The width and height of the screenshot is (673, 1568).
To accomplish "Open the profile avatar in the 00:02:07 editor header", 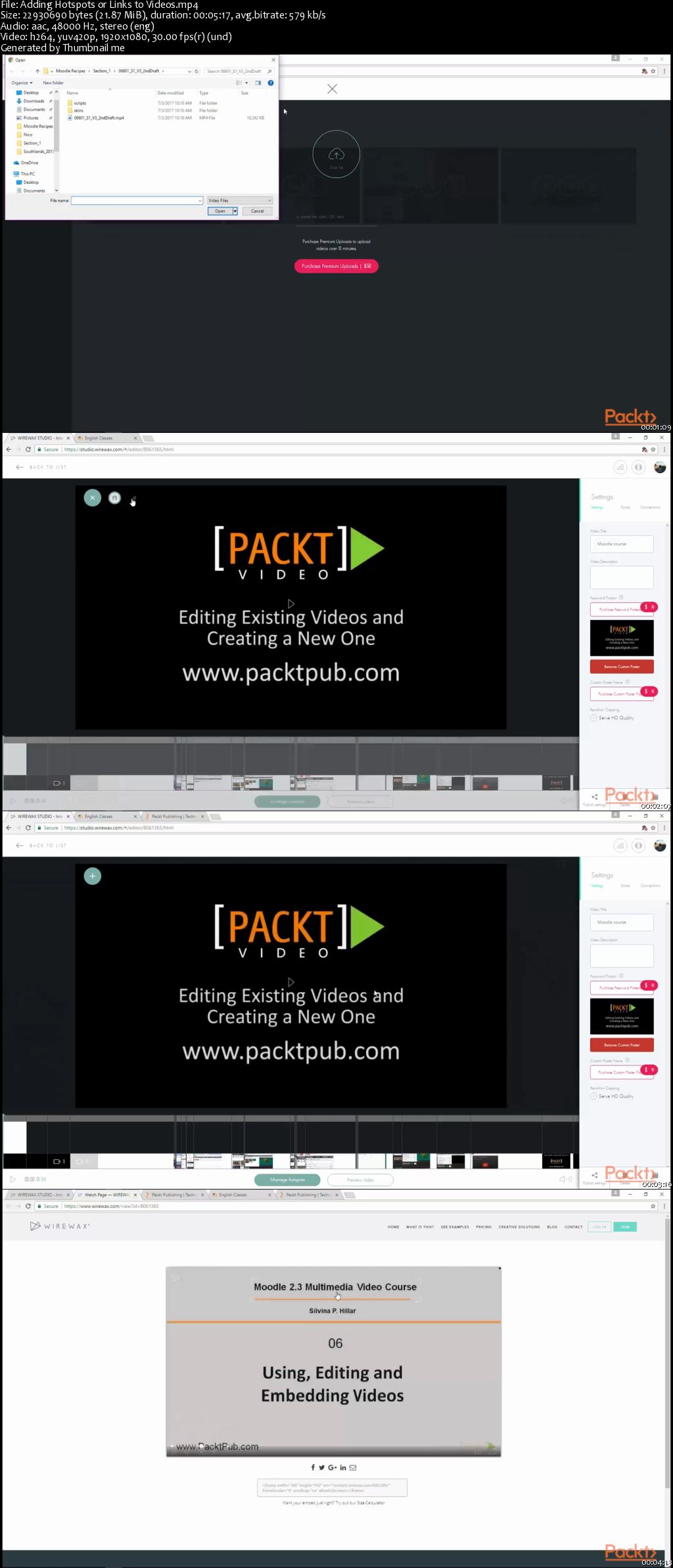I will [x=660, y=467].
